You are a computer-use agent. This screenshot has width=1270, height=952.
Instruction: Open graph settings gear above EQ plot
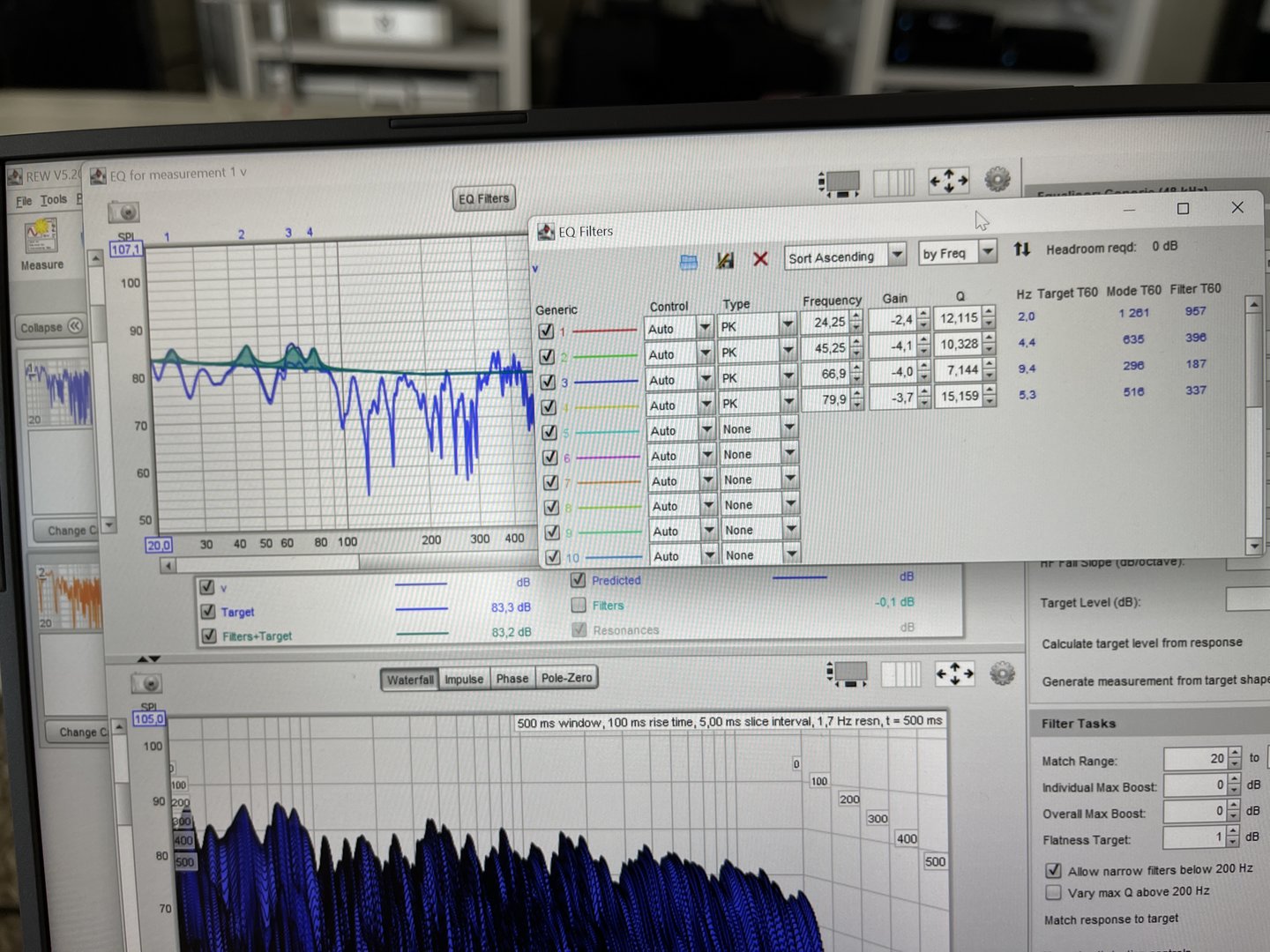click(x=997, y=180)
